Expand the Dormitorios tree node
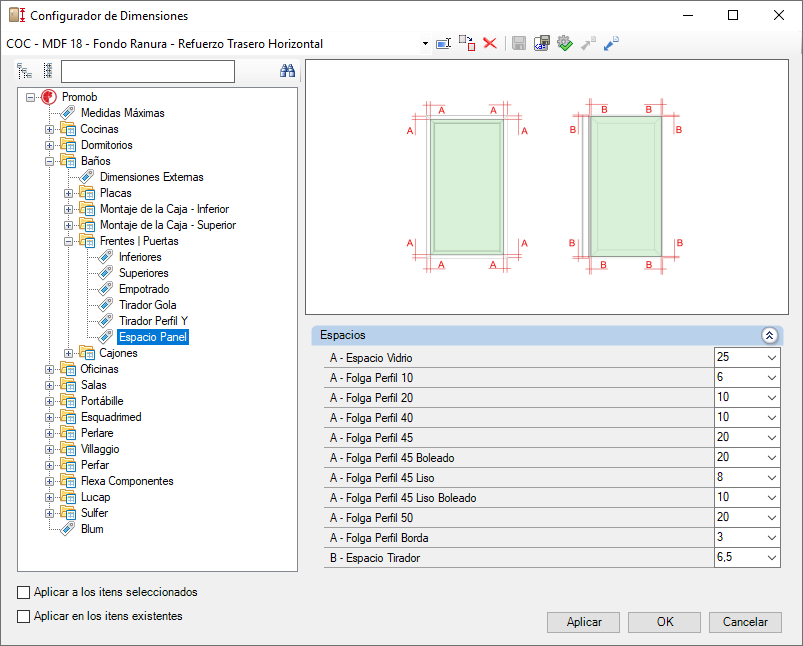The image size is (803, 646). pyautogui.click(x=49, y=145)
